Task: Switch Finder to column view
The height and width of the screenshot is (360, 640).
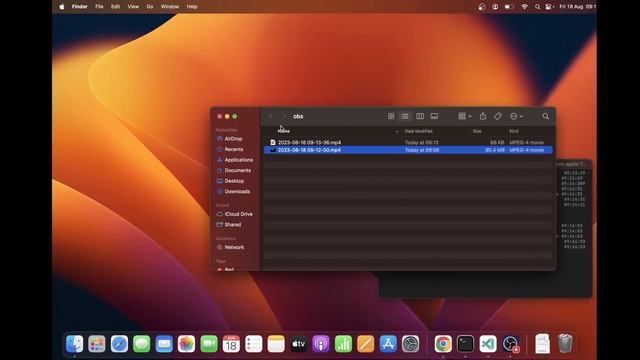Action: point(420,116)
